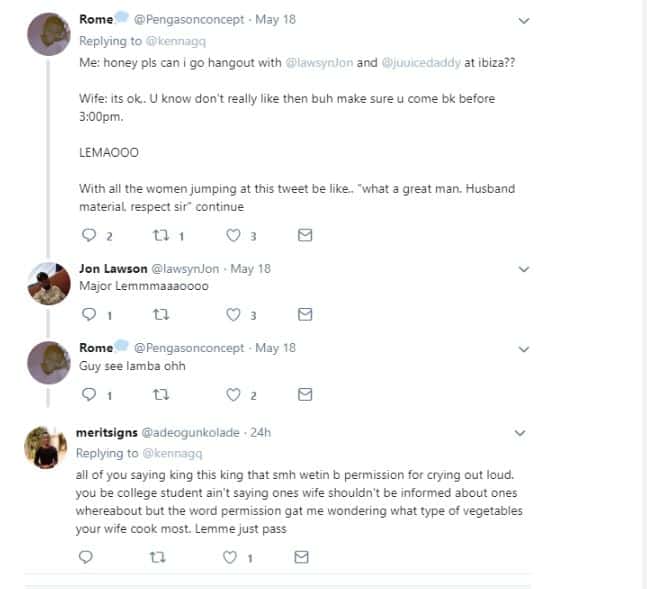Retweet Jon Lawson's tweet
This screenshot has height=589, width=647.
pos(158,314)
